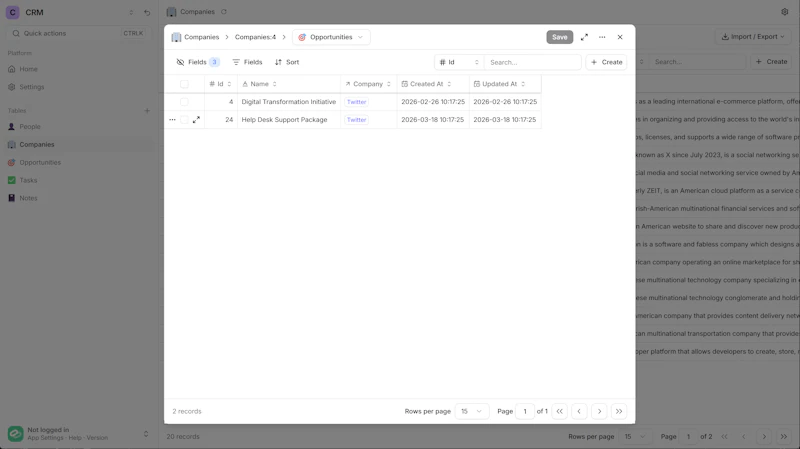This screenshot has width=800, height=449.
Task: Select Digital Transformation Initiative name cell
Action: [x=289, y=102]
